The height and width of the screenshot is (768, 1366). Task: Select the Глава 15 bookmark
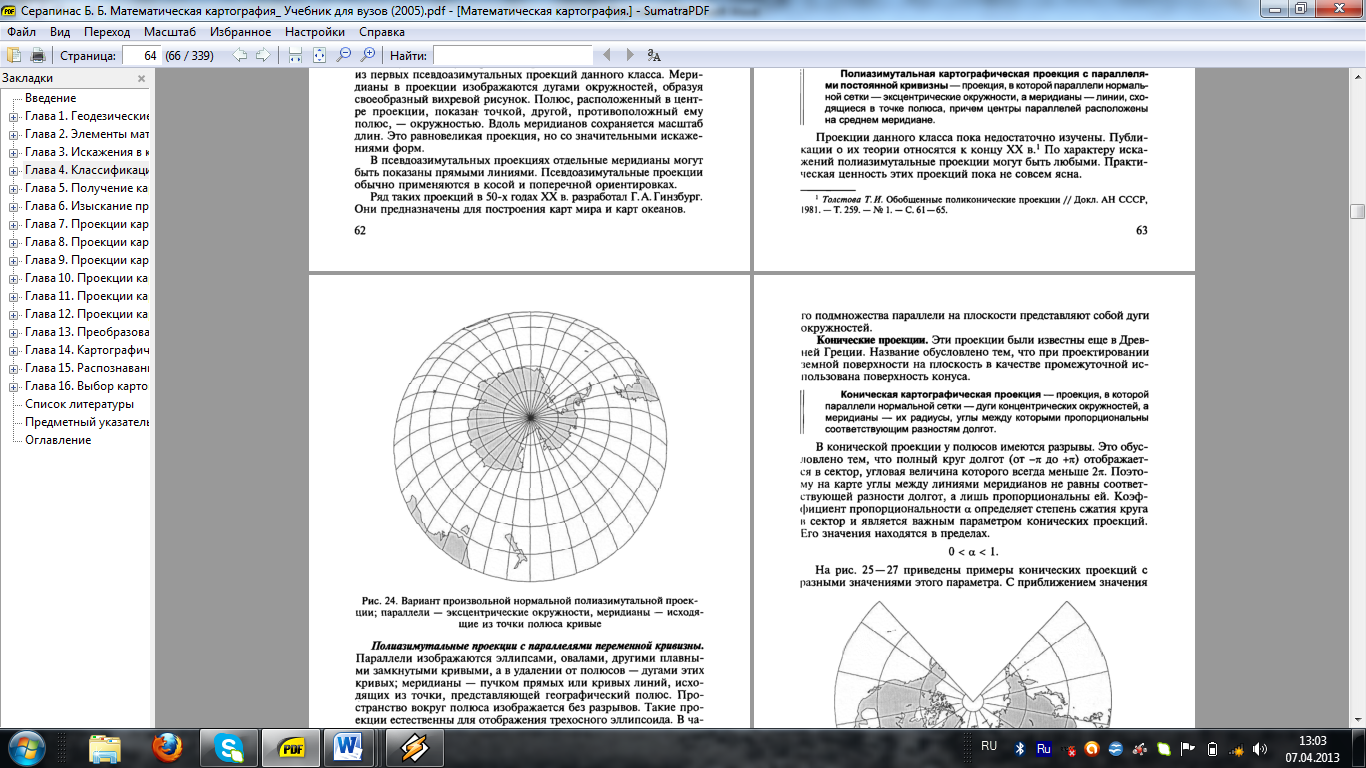pyautogui.click(x=86, y=368)
